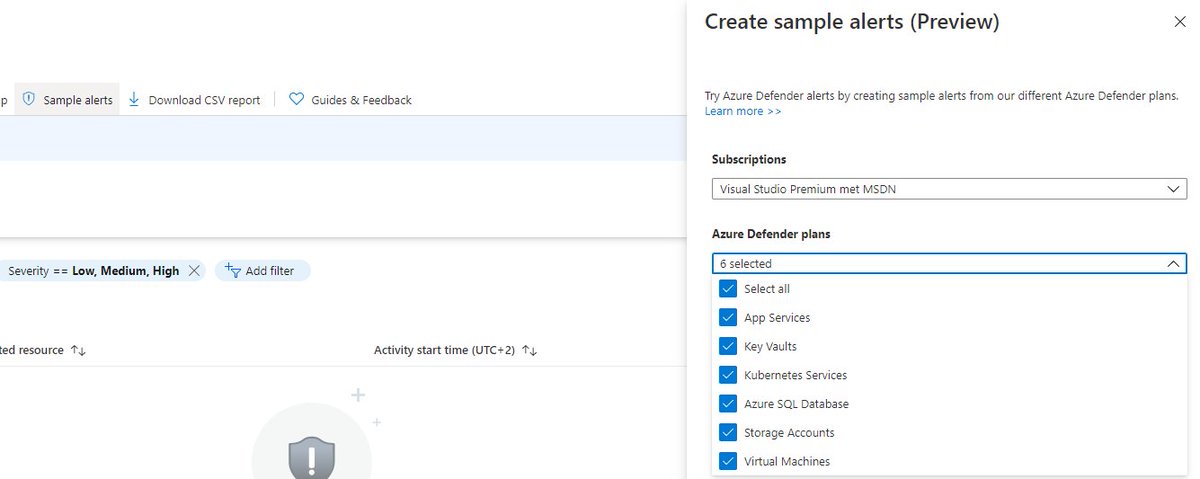This screenshot has width=1200, height=479.
Task: Close the Create sample alerts panel
Action: 1179,22
